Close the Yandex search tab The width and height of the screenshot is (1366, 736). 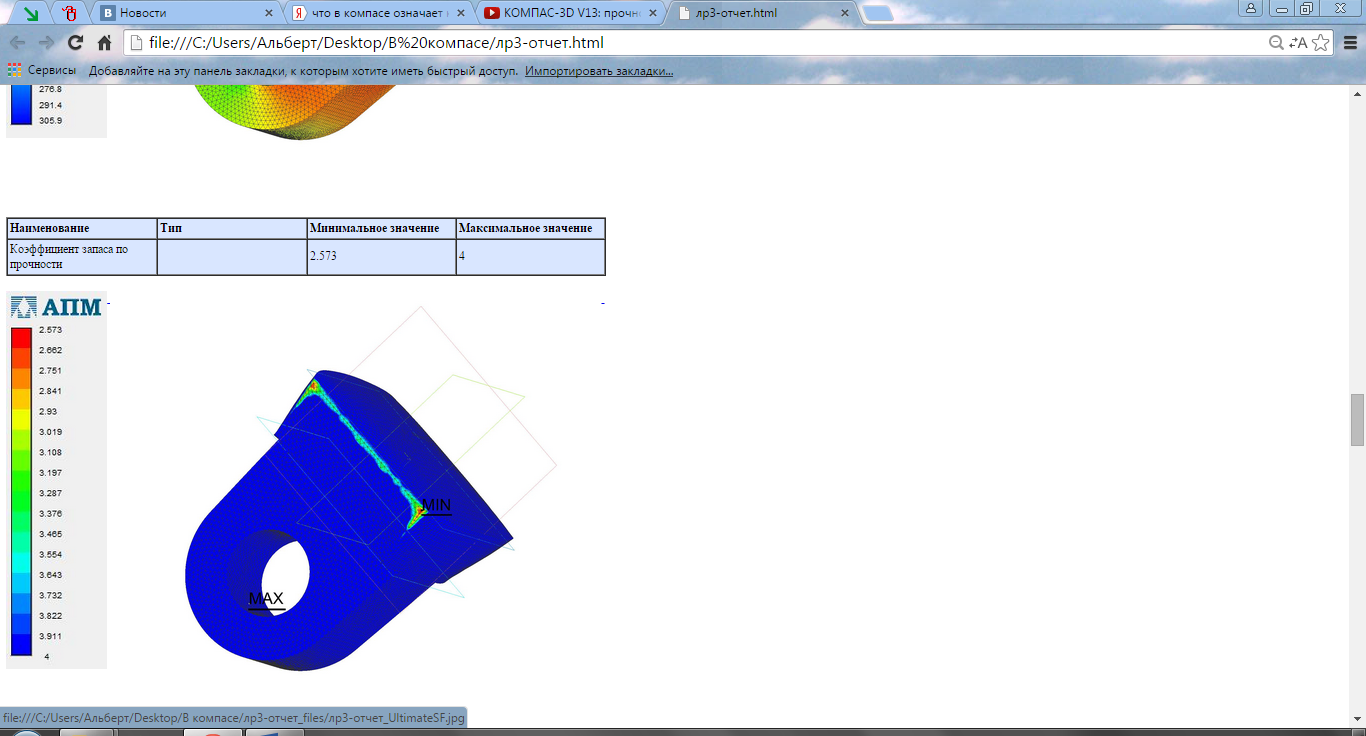pyautogui.click(x=461, y=13)
